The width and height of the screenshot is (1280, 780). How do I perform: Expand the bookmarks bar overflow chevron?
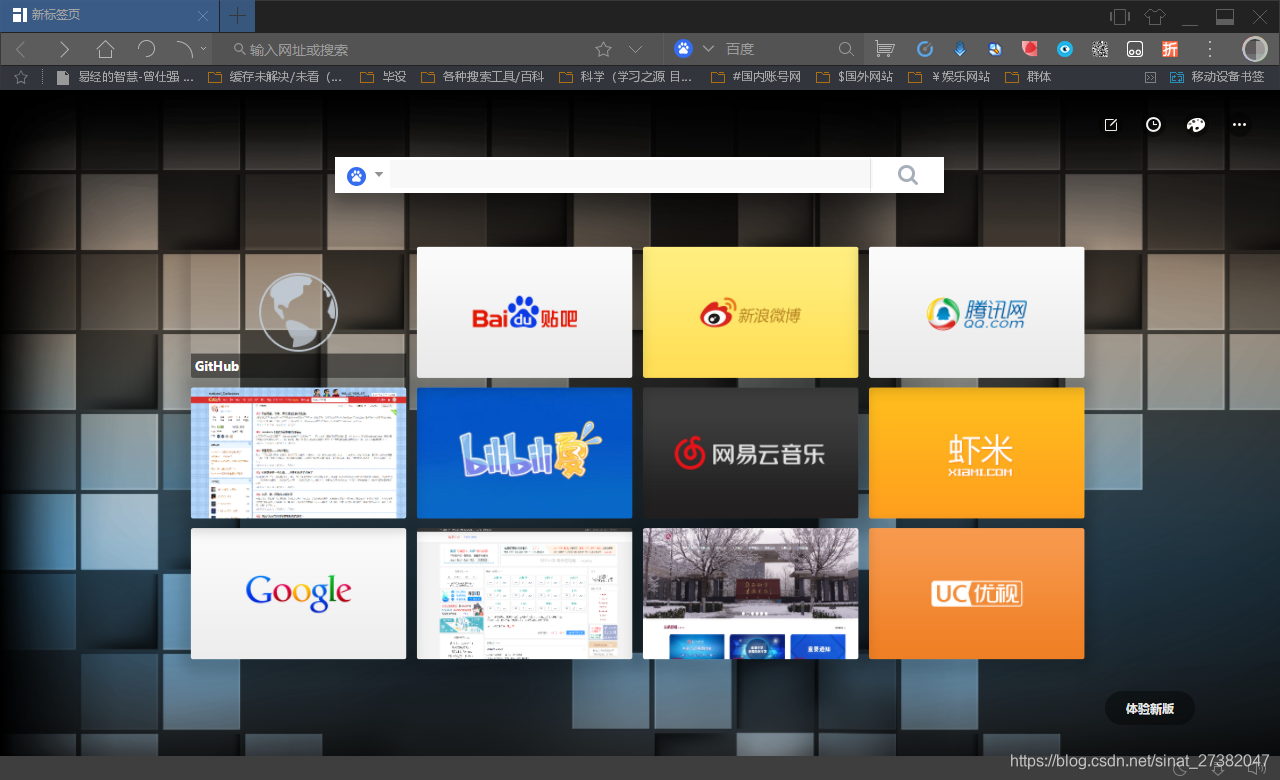1150,77
